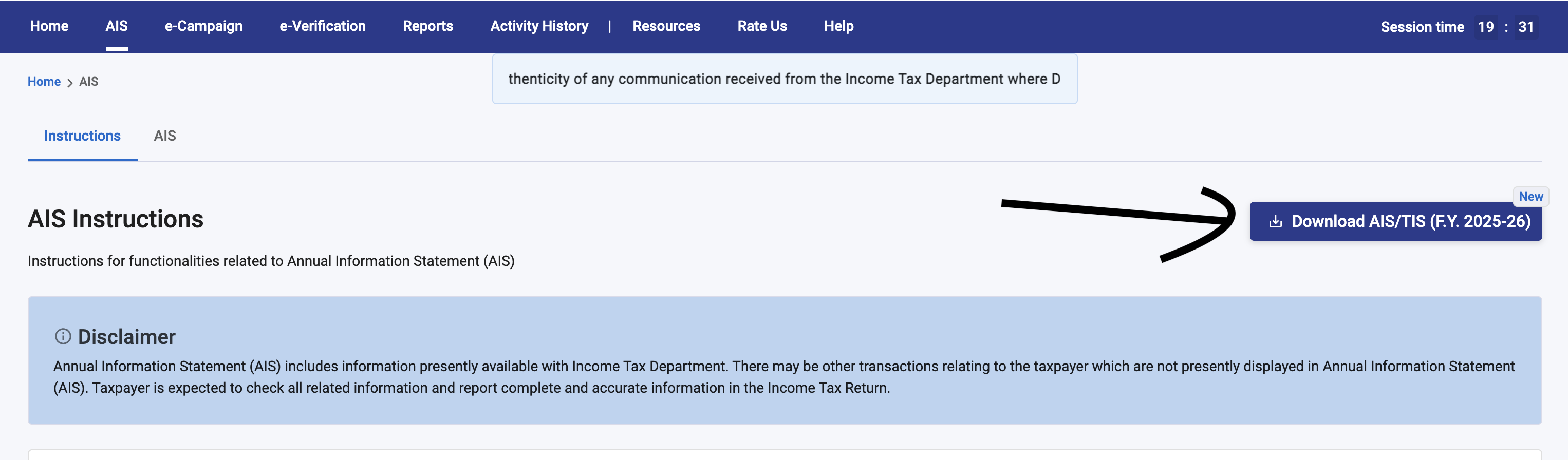
Task: Open the AIS item in the top navigation
Action: point(117,26)
